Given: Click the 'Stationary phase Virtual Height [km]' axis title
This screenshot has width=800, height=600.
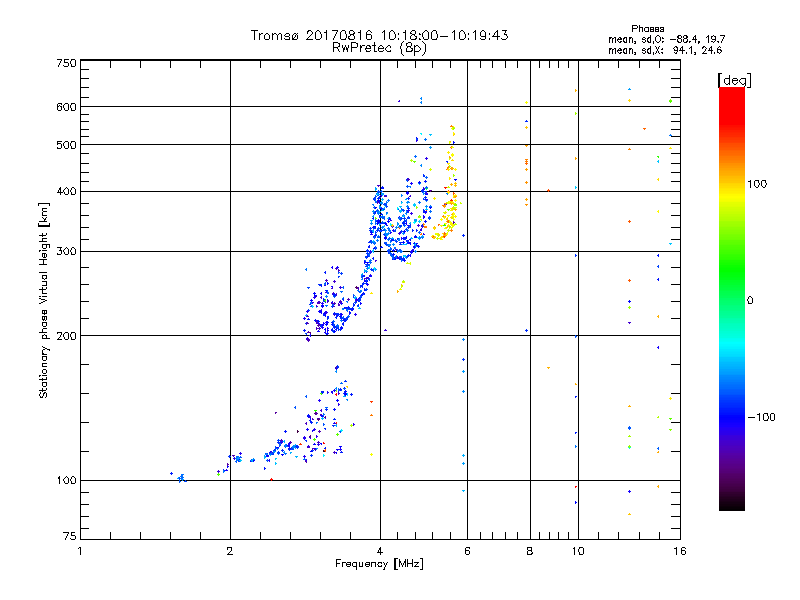Looking at the screenshot, I should (x=44, y=300).
